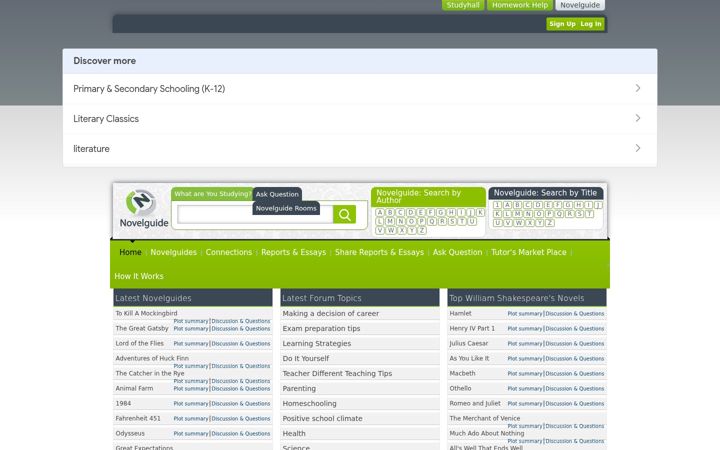Open Share Reports & Essays menu item
The width and height of the screenshot is (720, 450).
(x=379, y=252)
